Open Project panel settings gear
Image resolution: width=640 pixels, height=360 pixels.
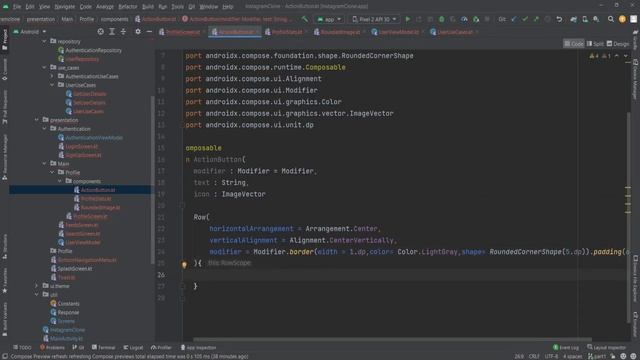point(138,31)
